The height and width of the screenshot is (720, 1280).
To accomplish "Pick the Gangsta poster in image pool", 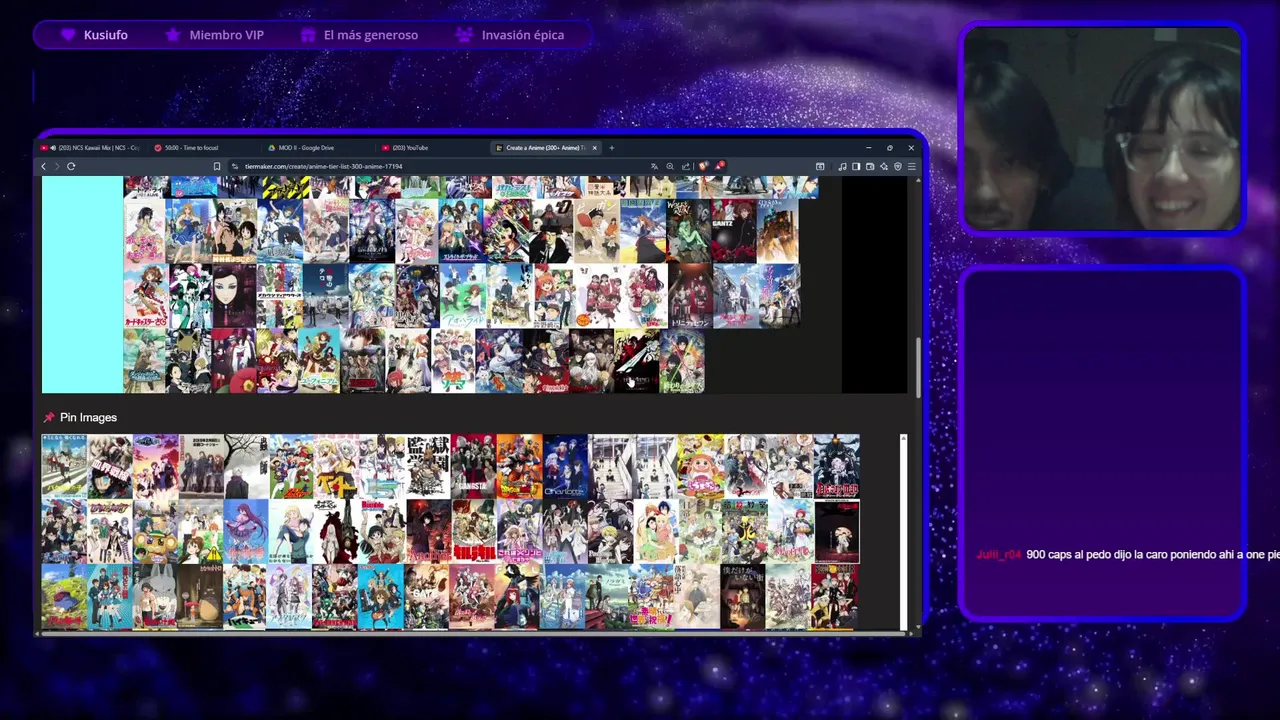I will [x=473, y=466].
